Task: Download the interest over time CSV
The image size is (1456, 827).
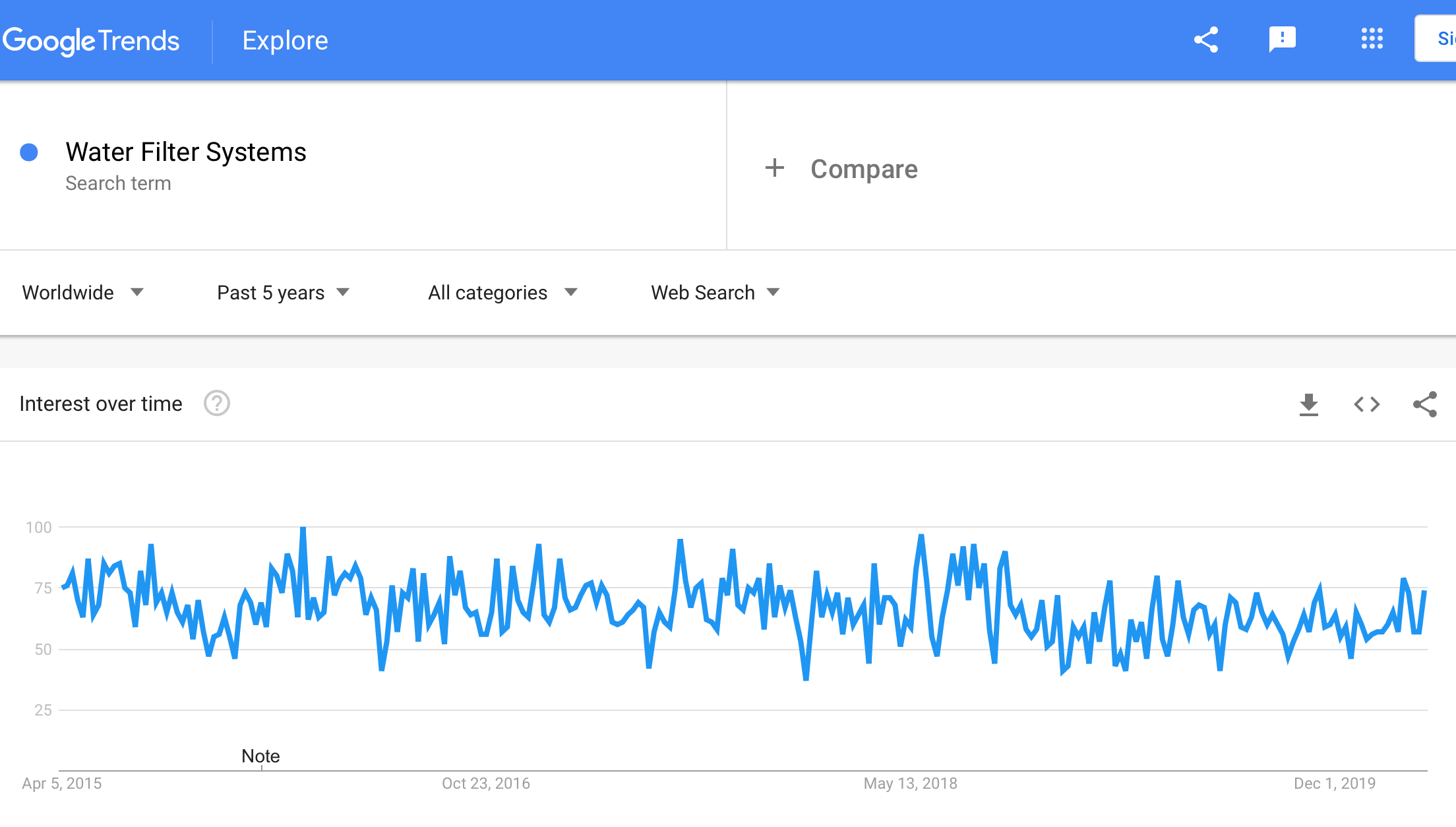Action: 1309,404
